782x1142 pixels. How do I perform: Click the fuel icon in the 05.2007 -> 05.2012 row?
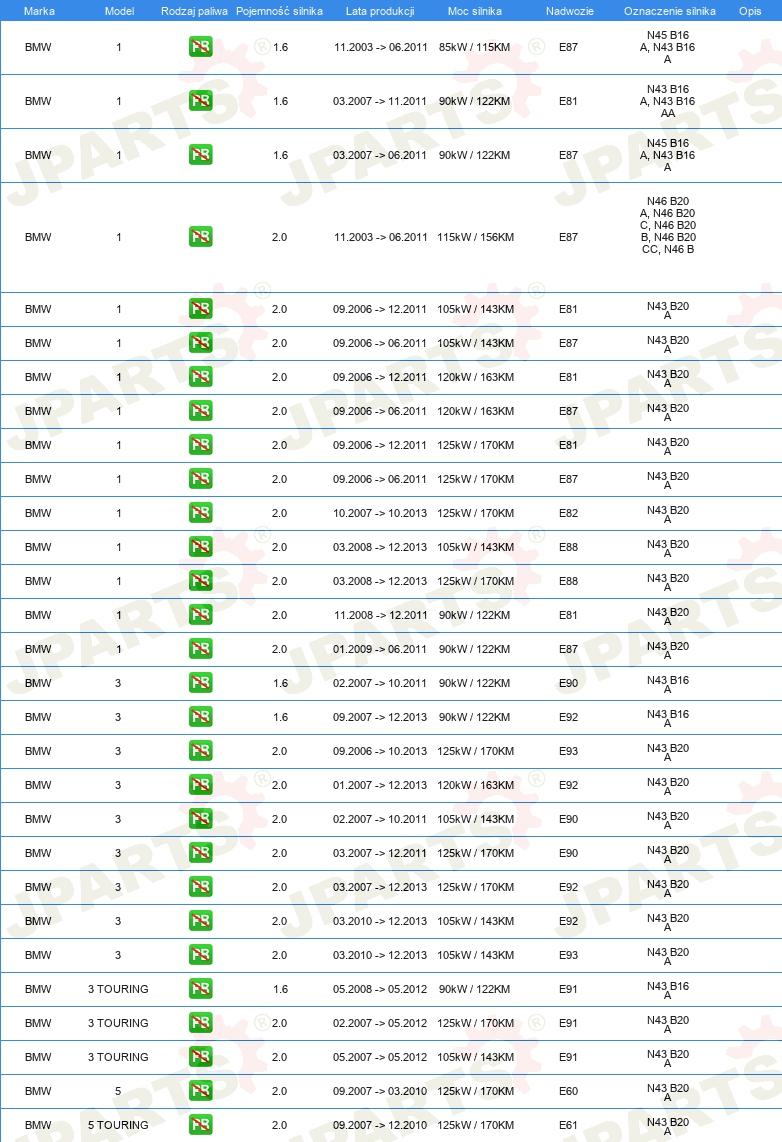point(200,1057)
